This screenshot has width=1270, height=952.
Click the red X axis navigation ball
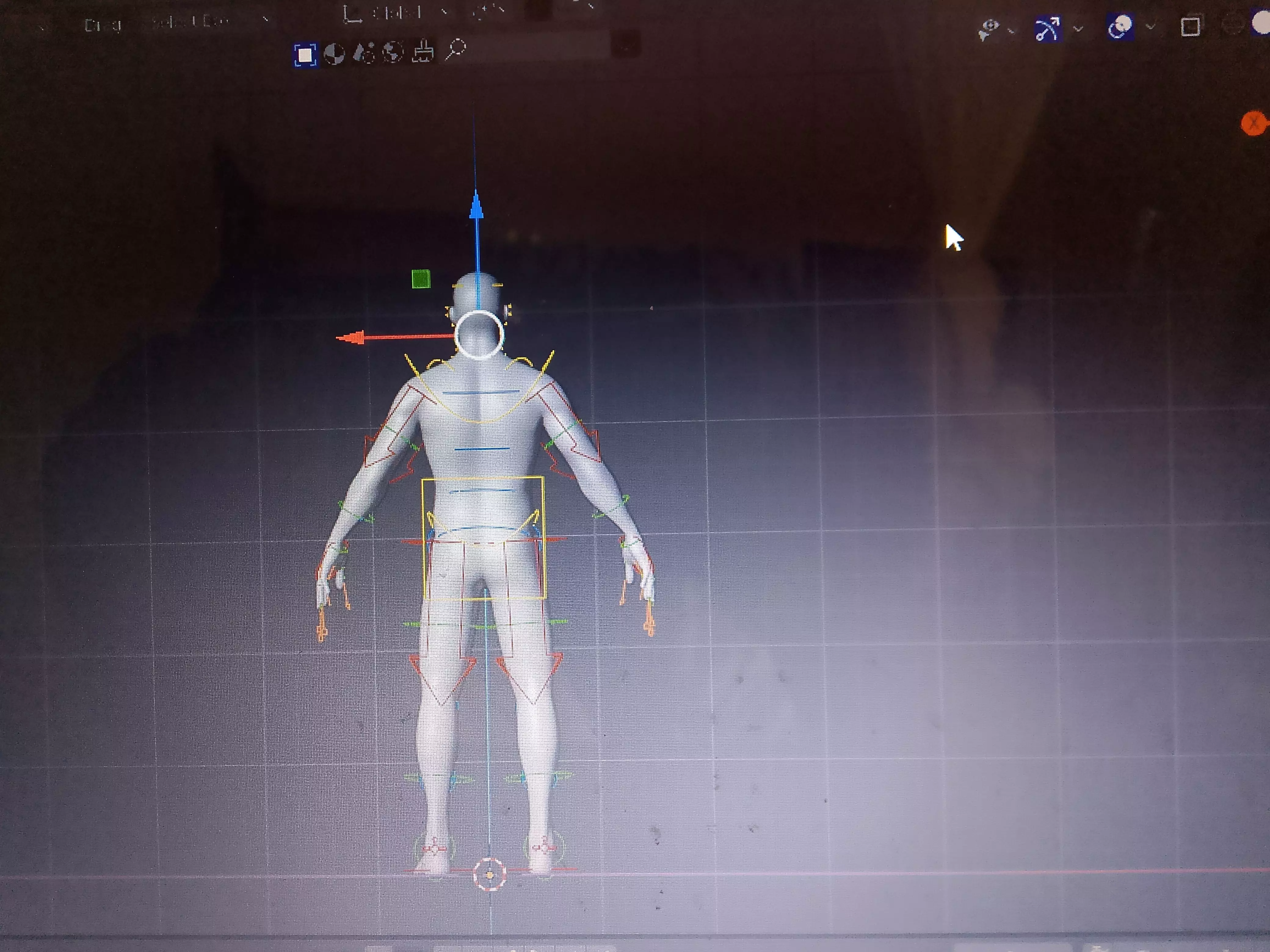(1253, 123)
